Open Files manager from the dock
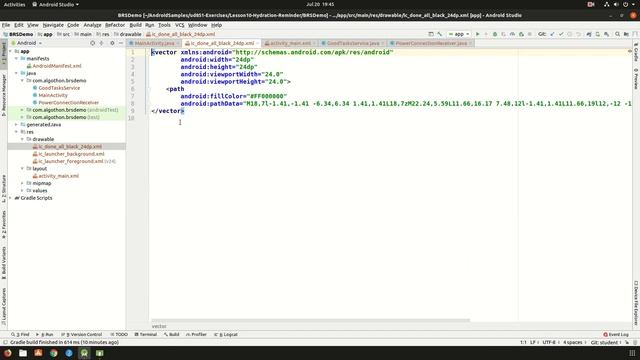The height and width of the screenshot is (360, 640). pos(23,353)
